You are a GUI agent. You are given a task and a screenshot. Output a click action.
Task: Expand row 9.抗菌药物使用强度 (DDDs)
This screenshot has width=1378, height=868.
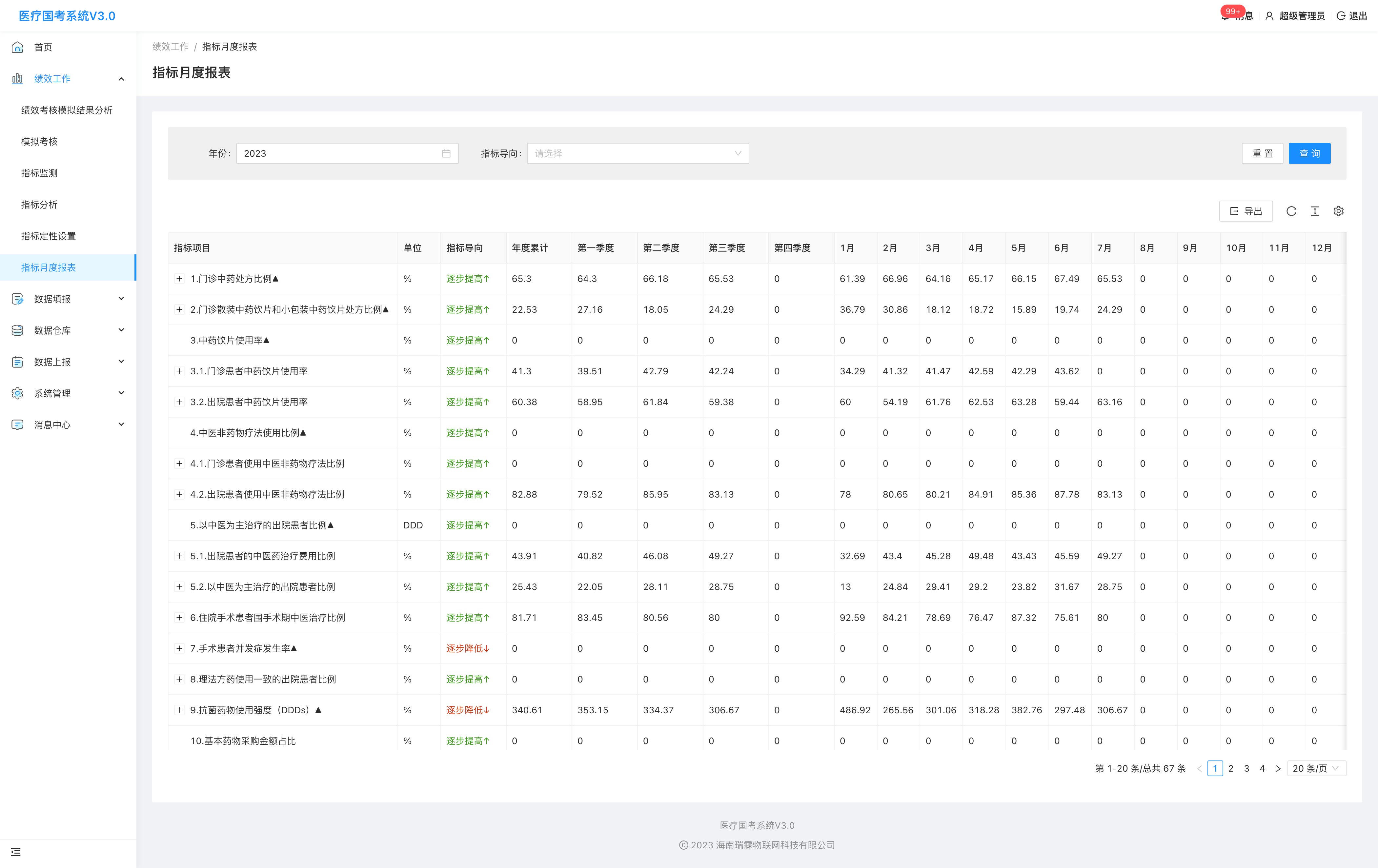tap(179, 710)
